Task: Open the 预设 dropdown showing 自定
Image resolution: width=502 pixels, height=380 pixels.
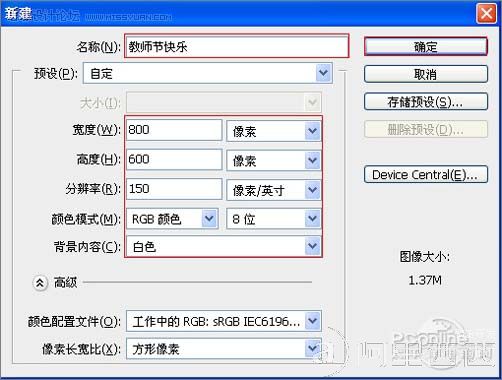Action: click(x=208, y=73)
